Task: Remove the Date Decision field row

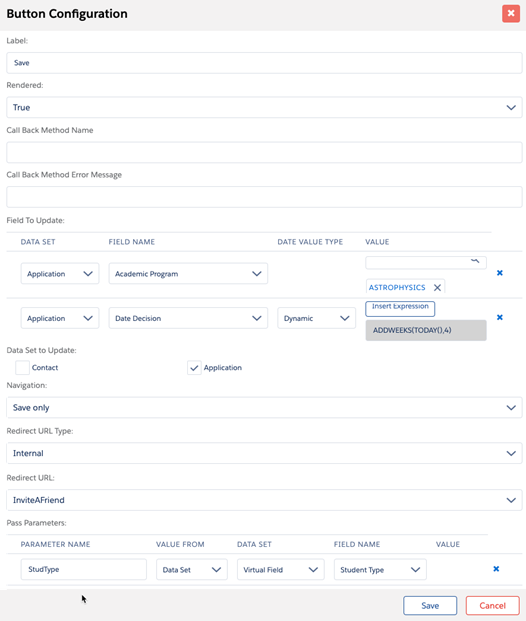Action: pos(499,317)
